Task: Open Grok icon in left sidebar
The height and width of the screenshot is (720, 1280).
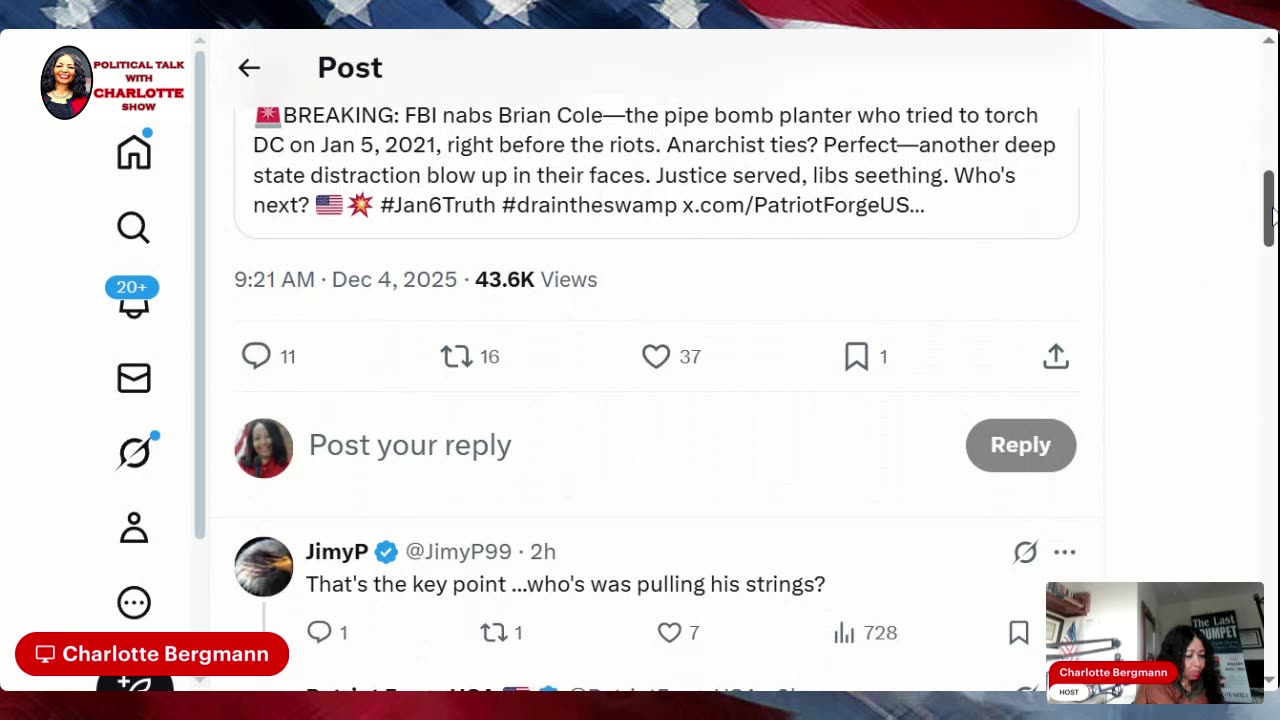Action: pos(134,453)
